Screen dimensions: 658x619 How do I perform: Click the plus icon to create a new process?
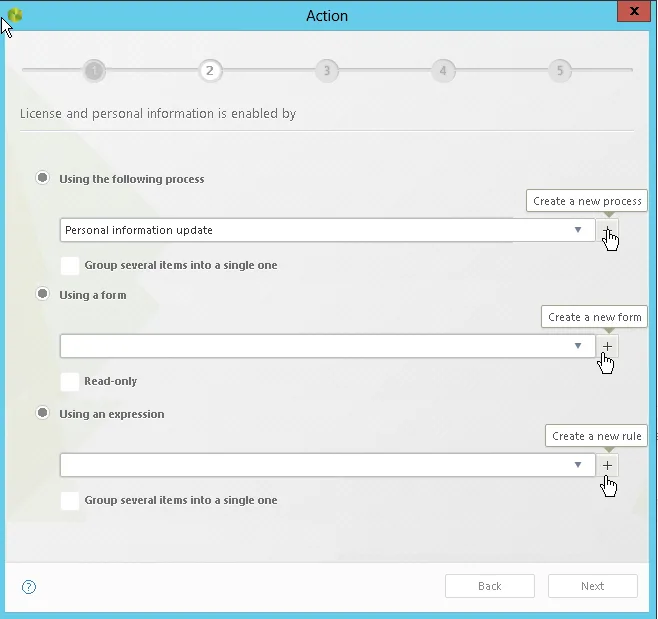(607, 230)
